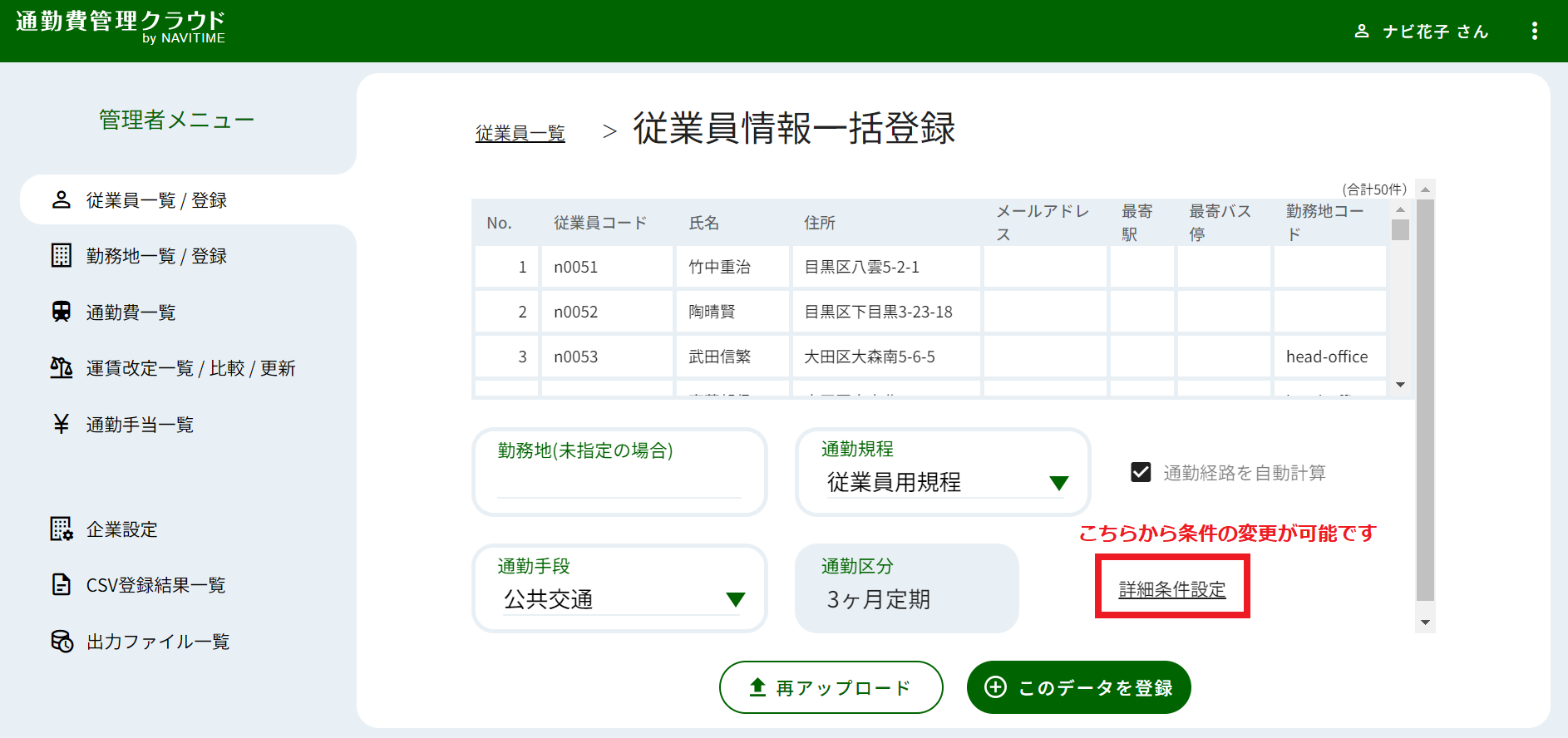1568x738 pixels.
Task: Open the three-dot overflow menu in header
Action: (1535, 31)
